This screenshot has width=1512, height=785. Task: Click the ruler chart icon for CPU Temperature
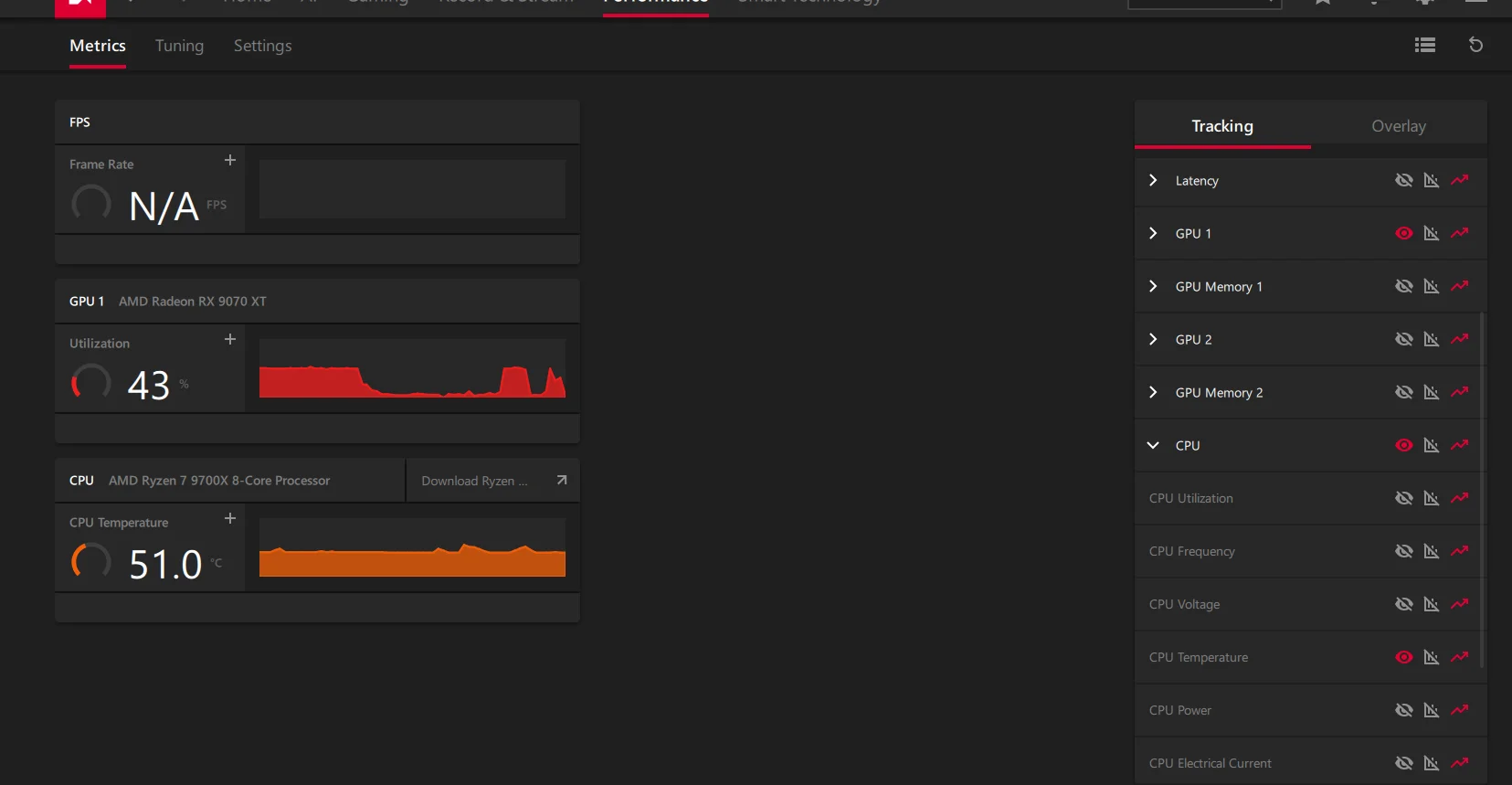[x=1432, y=657]
